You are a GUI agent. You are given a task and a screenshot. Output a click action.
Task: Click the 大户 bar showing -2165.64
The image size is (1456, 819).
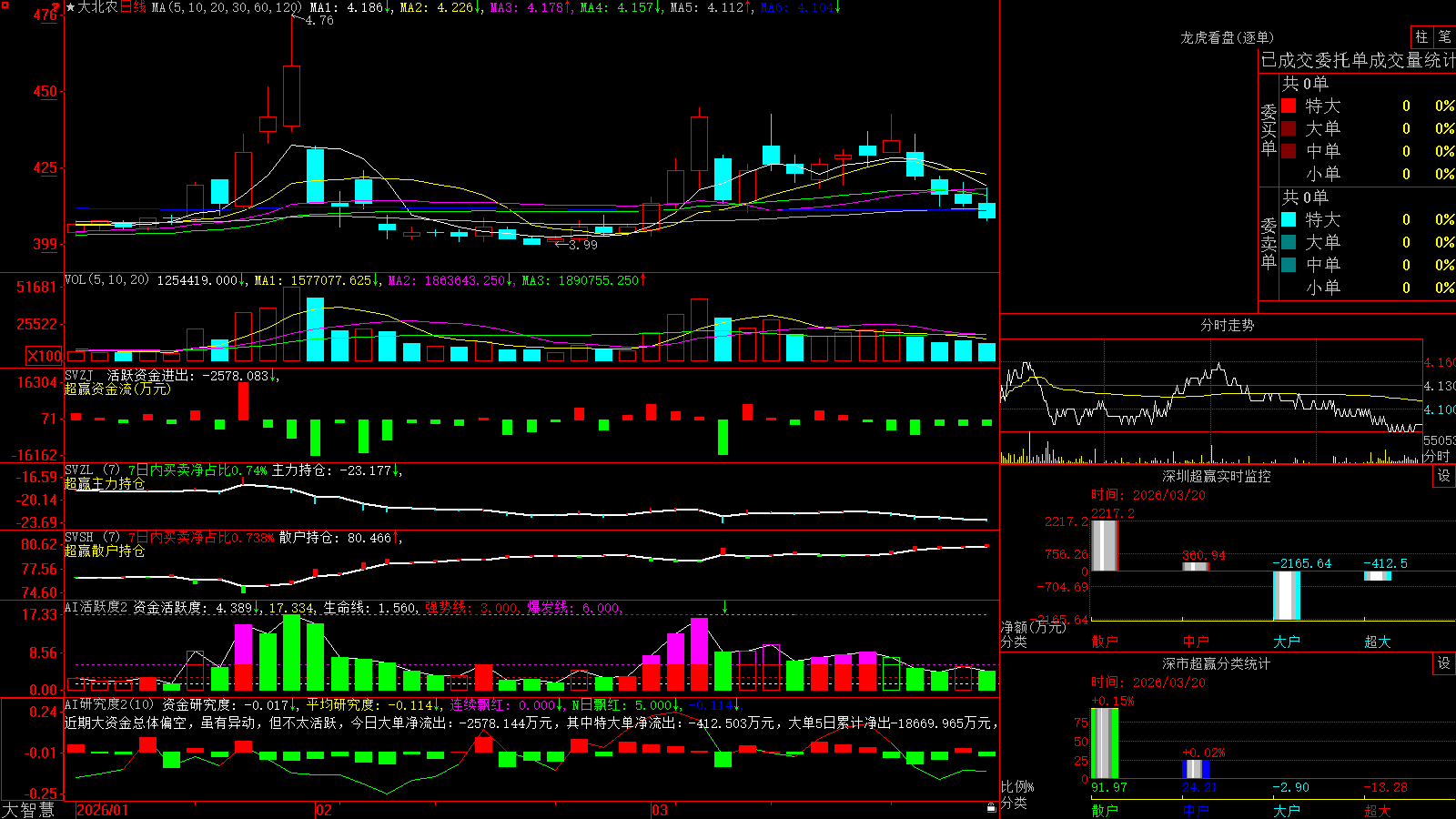click(1286, 595)
